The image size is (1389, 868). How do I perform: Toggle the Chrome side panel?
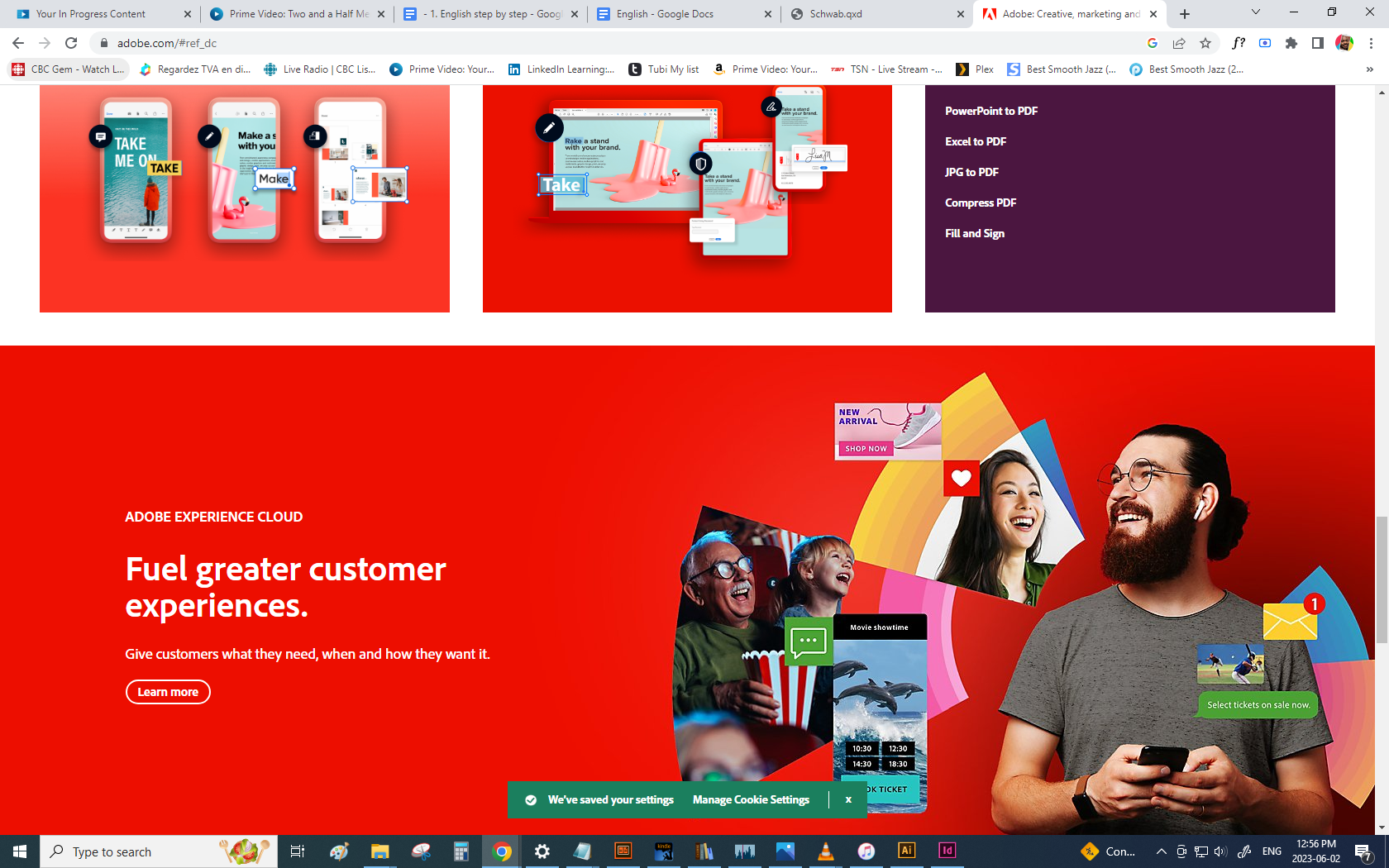[x=1318, y=43]
